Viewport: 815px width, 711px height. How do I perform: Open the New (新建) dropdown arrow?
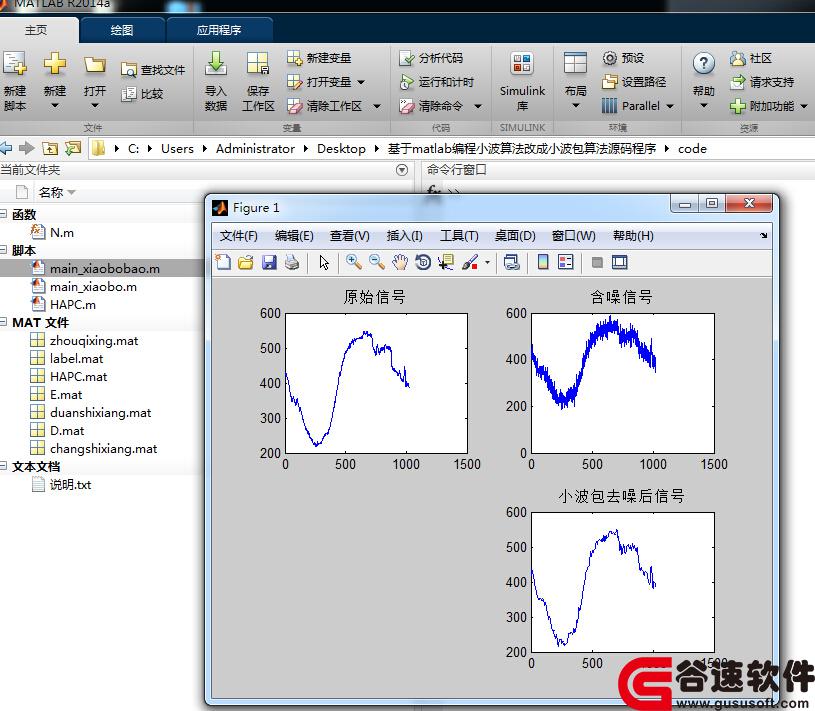(55, 106)
